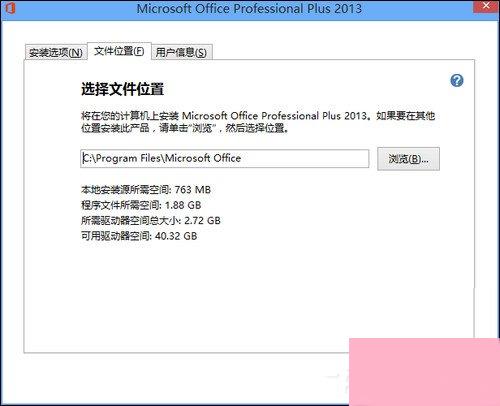Click the 浏览(B)... browse button

408,159
